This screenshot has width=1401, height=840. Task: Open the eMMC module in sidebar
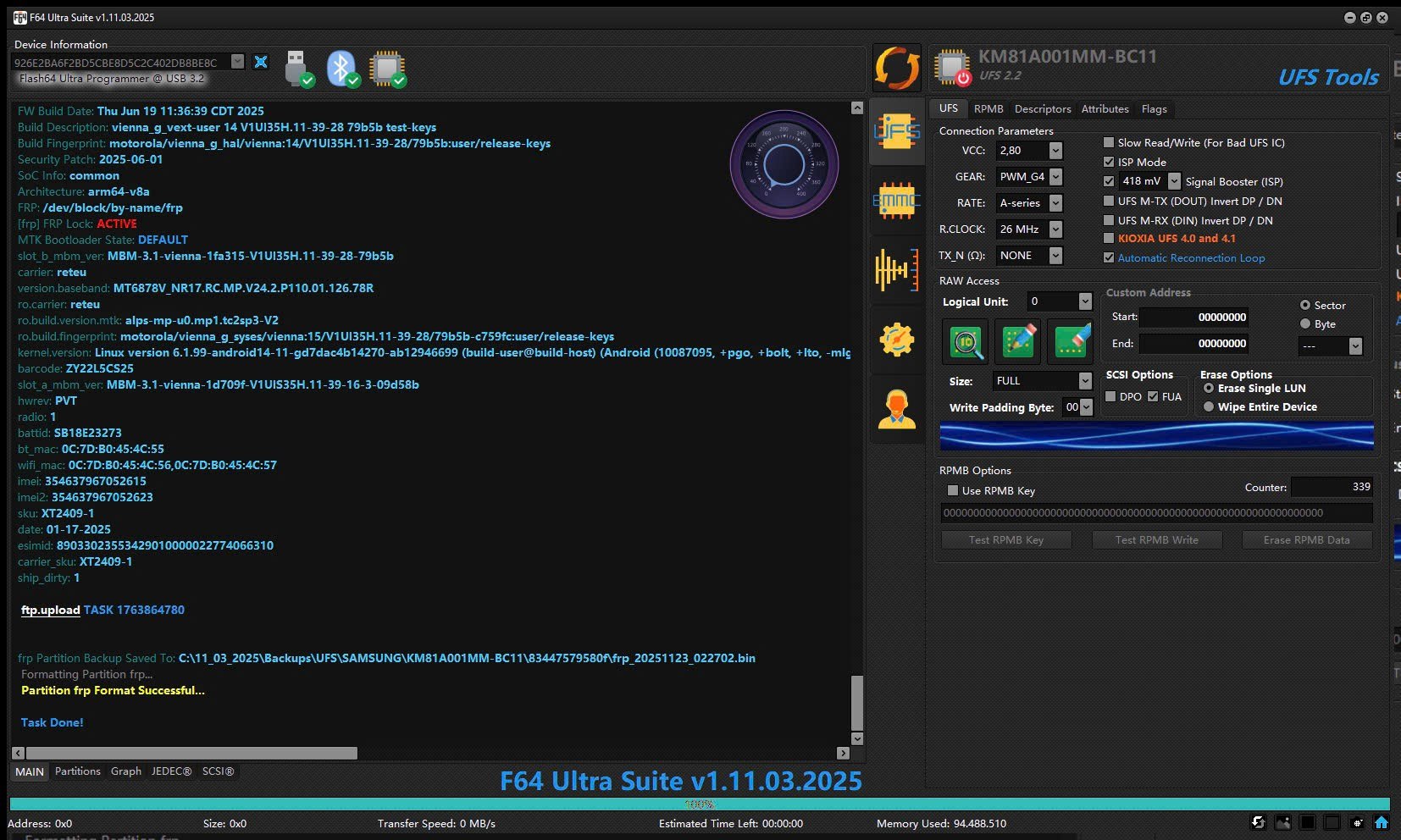pos(897,201)
